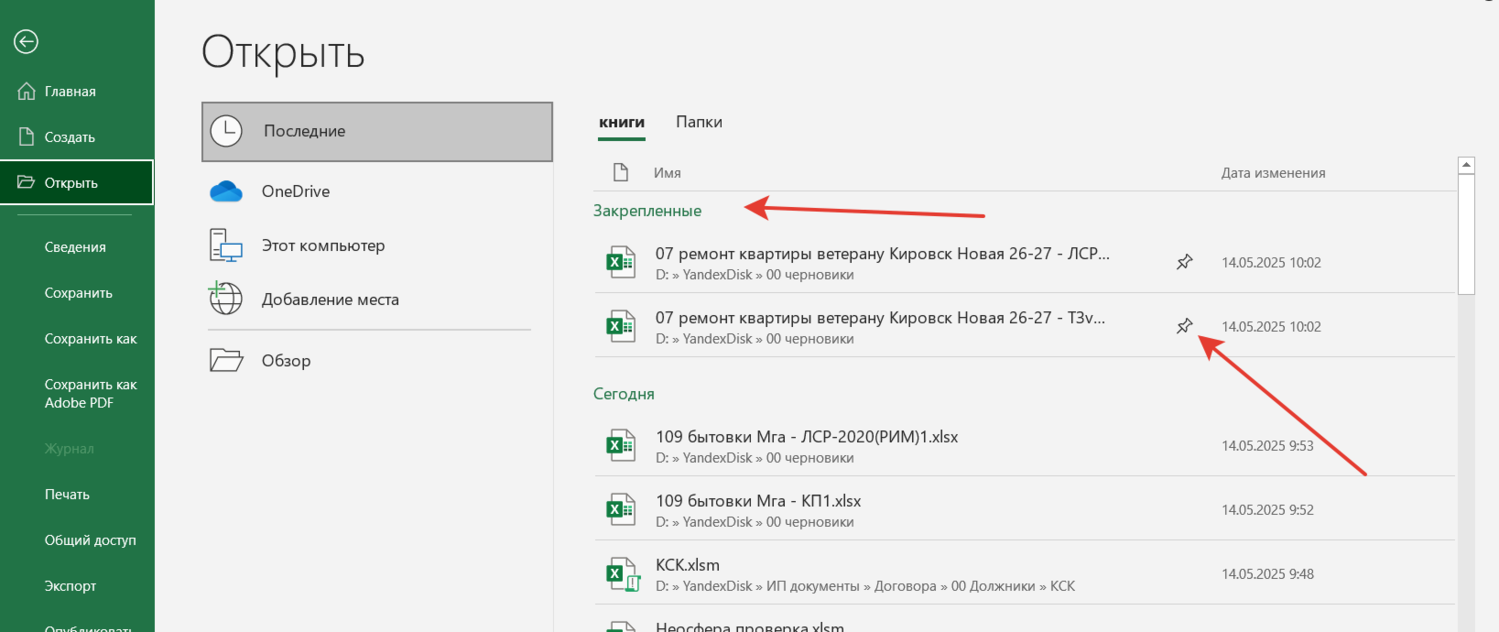
Task: Click Печать in the sidebar
Action: point(67,494)
